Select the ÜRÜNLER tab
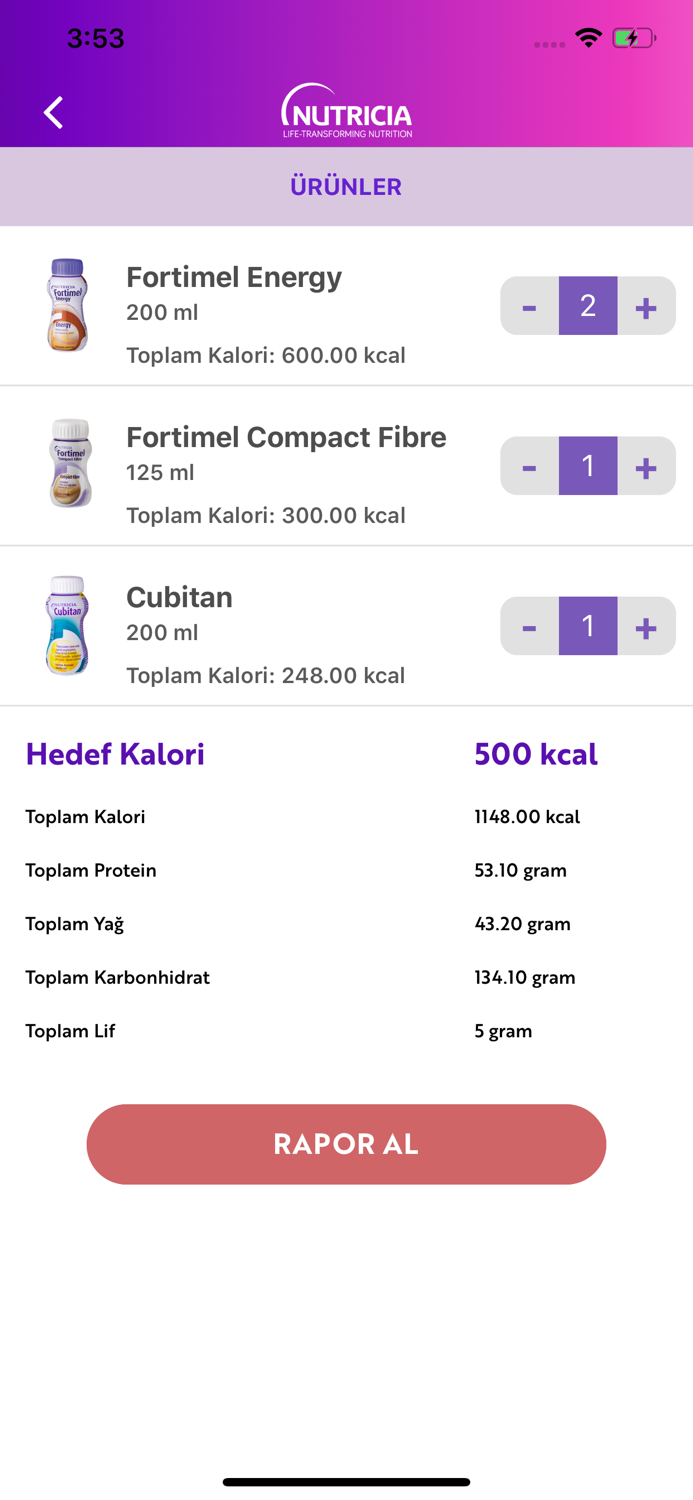 point(346,187)
